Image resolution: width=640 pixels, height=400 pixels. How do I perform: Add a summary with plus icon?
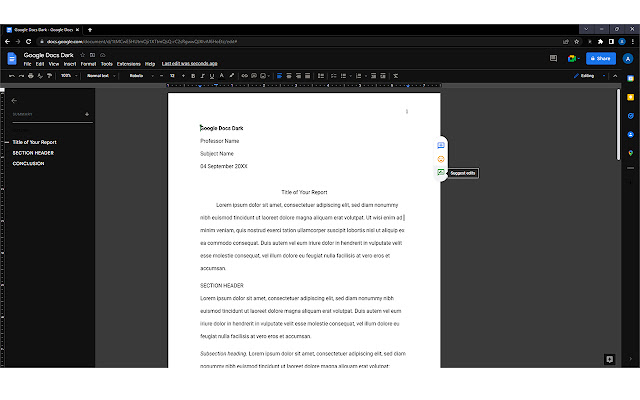tap(87, 114)
